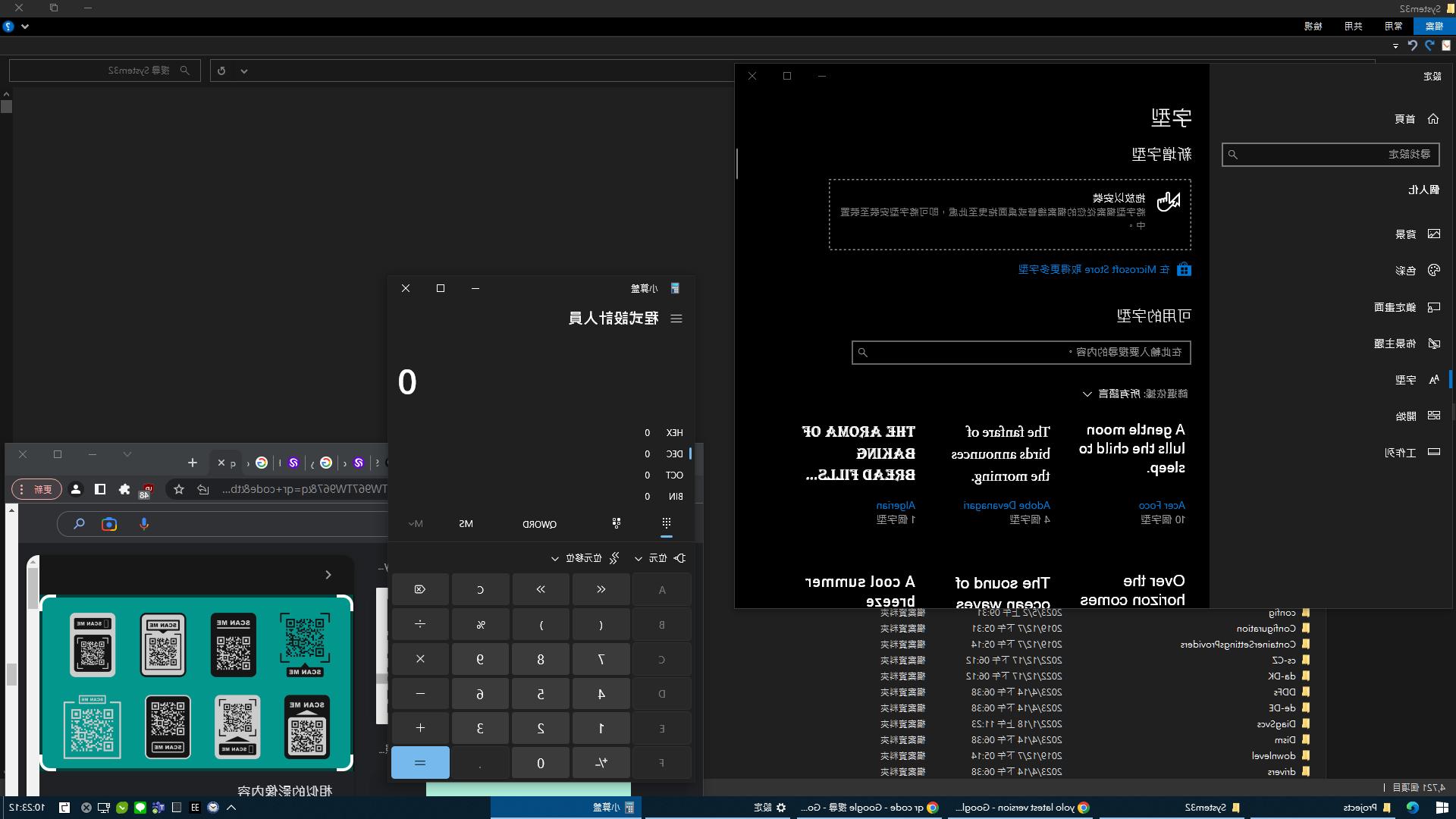Open Chrome tab search dropdown arrow
This screenshot has width=1456, height=819.
coord(127,454)
